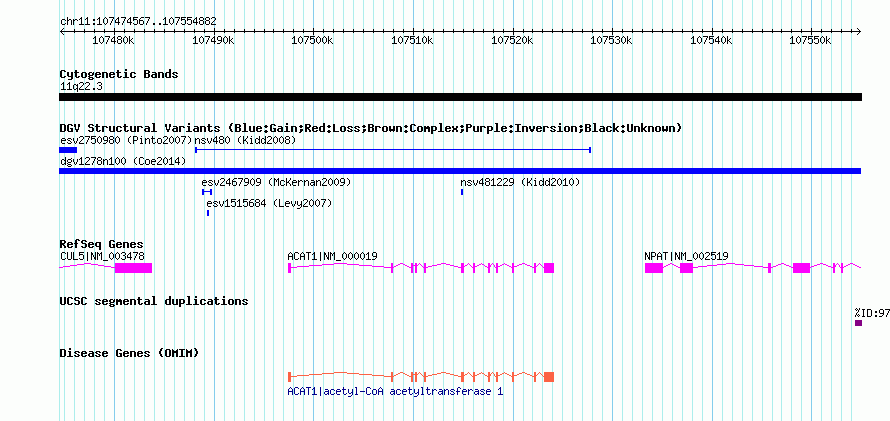Open the UCSC segmental duplications track title
The image size is (890, 421).
[x=154, y=301]
